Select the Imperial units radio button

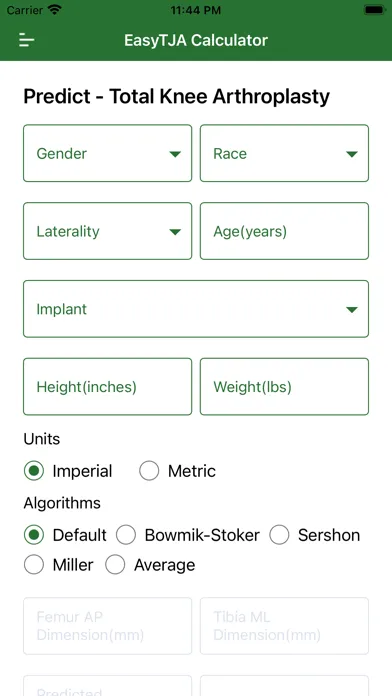[34, 471]
